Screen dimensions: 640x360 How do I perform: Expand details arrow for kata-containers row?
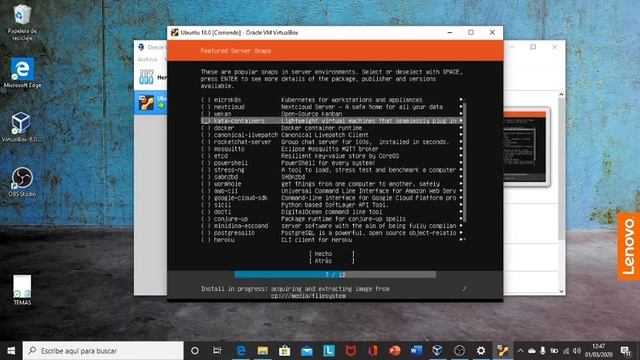point(461,121)
